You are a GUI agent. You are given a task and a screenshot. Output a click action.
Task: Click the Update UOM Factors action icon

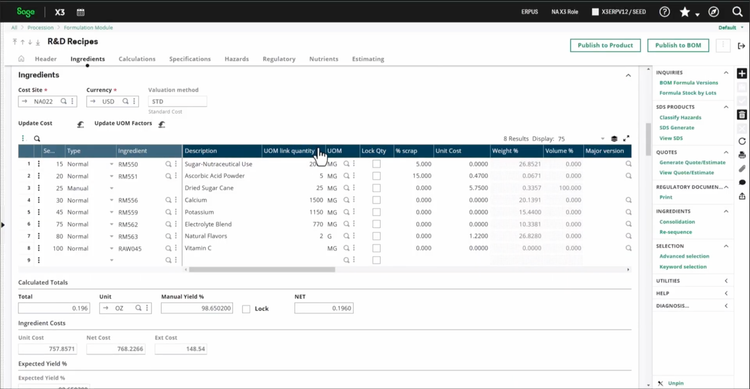[162, 124]
